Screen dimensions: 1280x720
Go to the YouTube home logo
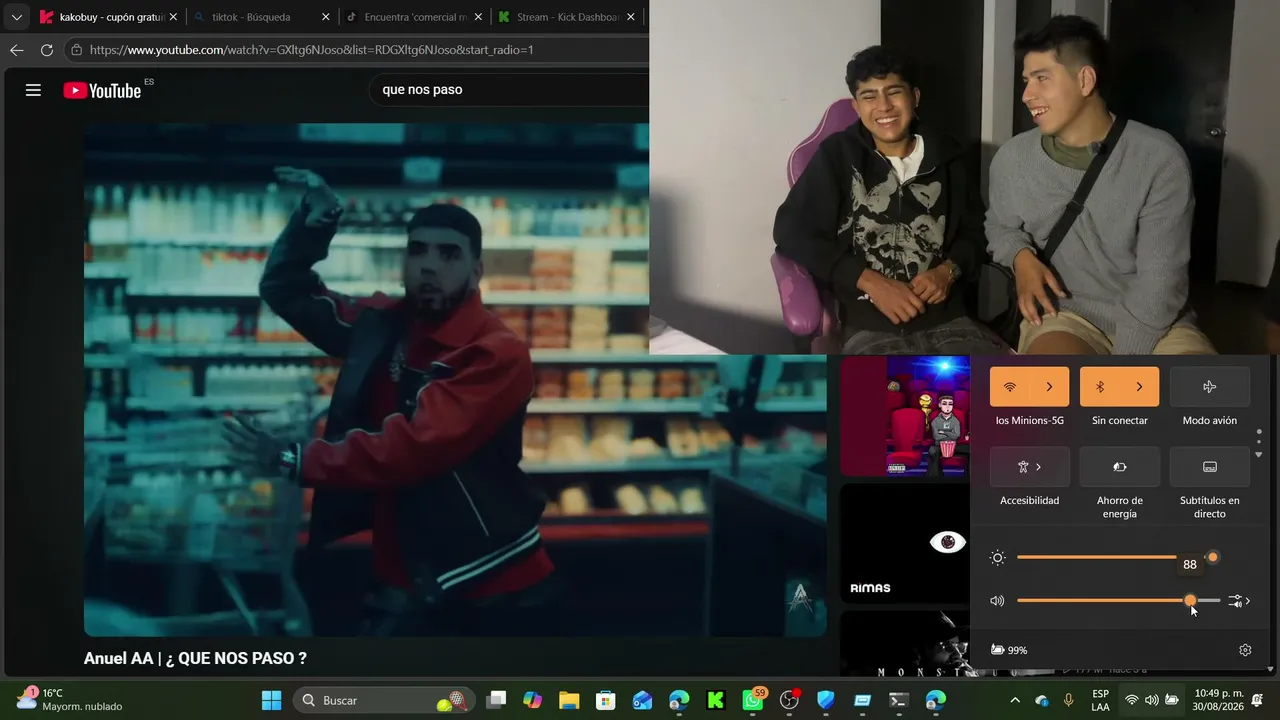[102, 90]
